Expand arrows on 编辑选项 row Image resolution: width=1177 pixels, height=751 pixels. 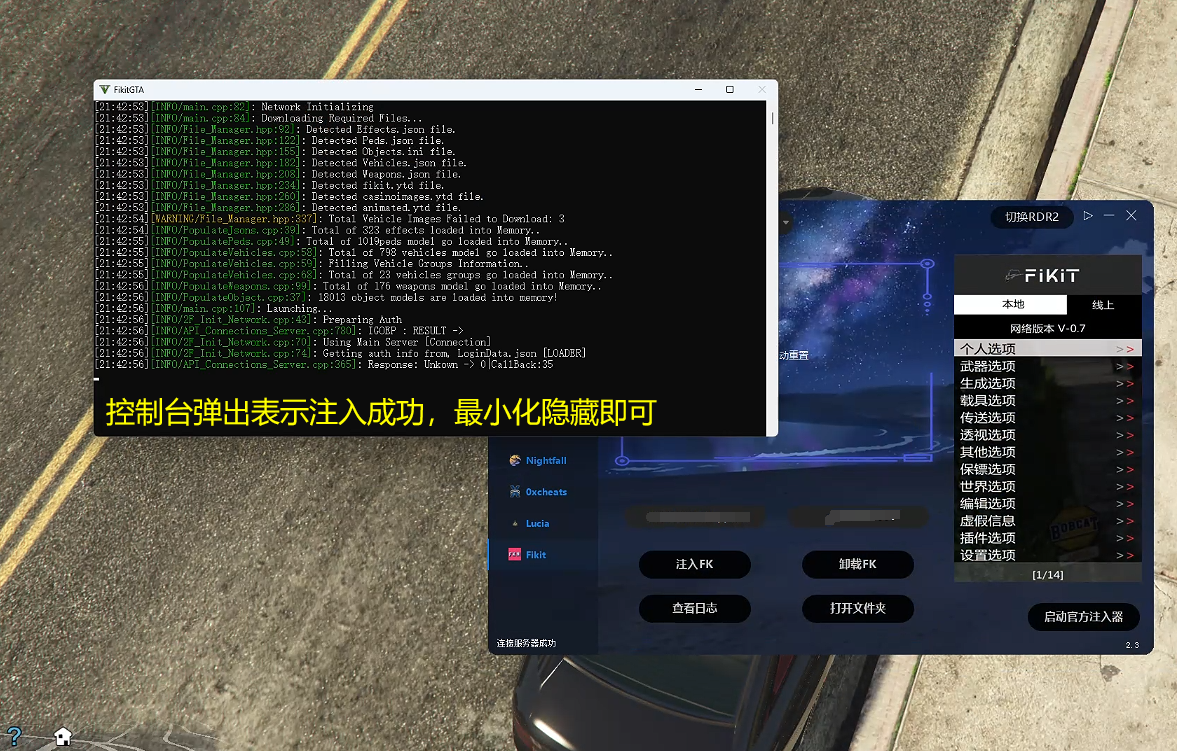1124,505
